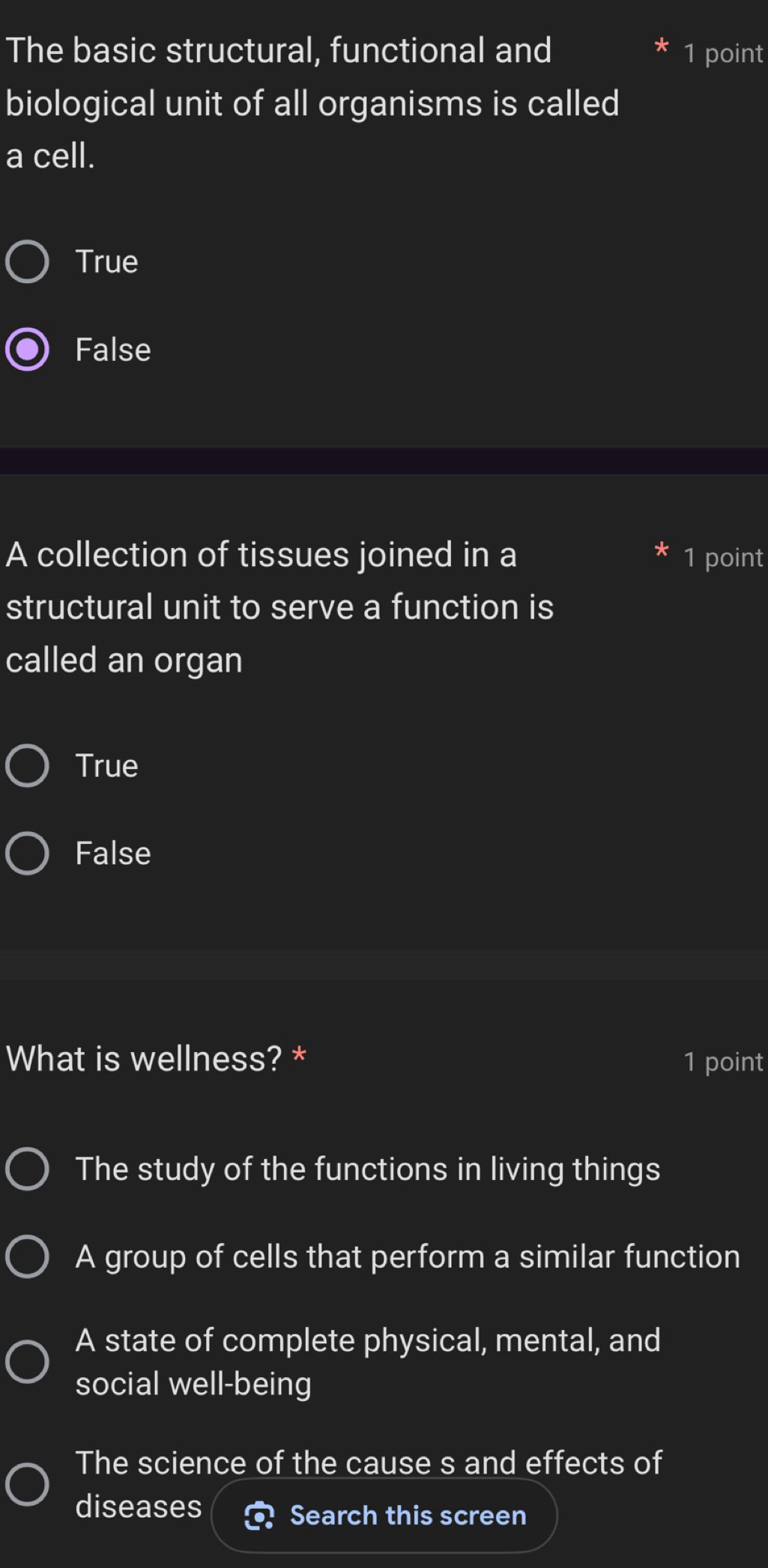Choose 'The science of the causes and effects of diseases'
This screenshot has height=1568, width=768.
pyautogui.click(x=28, y=1484)
